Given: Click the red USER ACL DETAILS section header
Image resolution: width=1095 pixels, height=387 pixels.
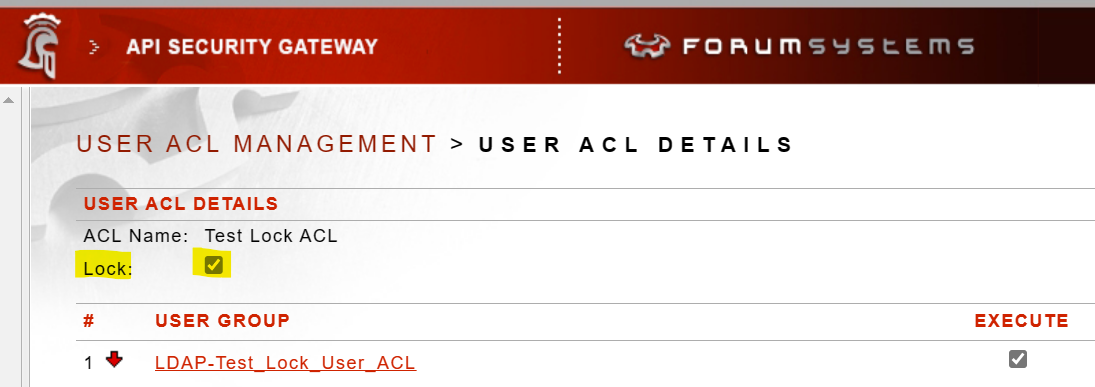Looking at the screenshot, I should point(181,204).
